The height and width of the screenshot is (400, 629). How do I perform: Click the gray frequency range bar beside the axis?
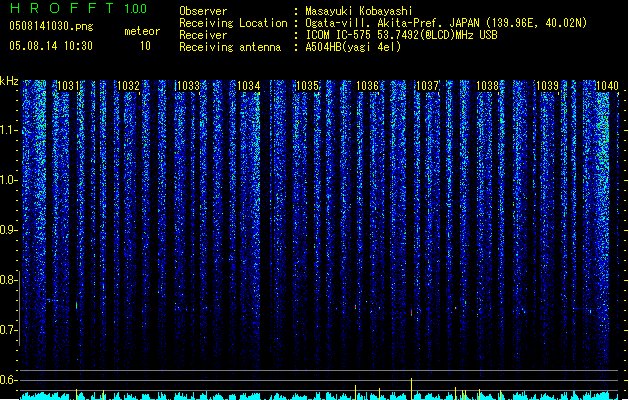(20, 309)
